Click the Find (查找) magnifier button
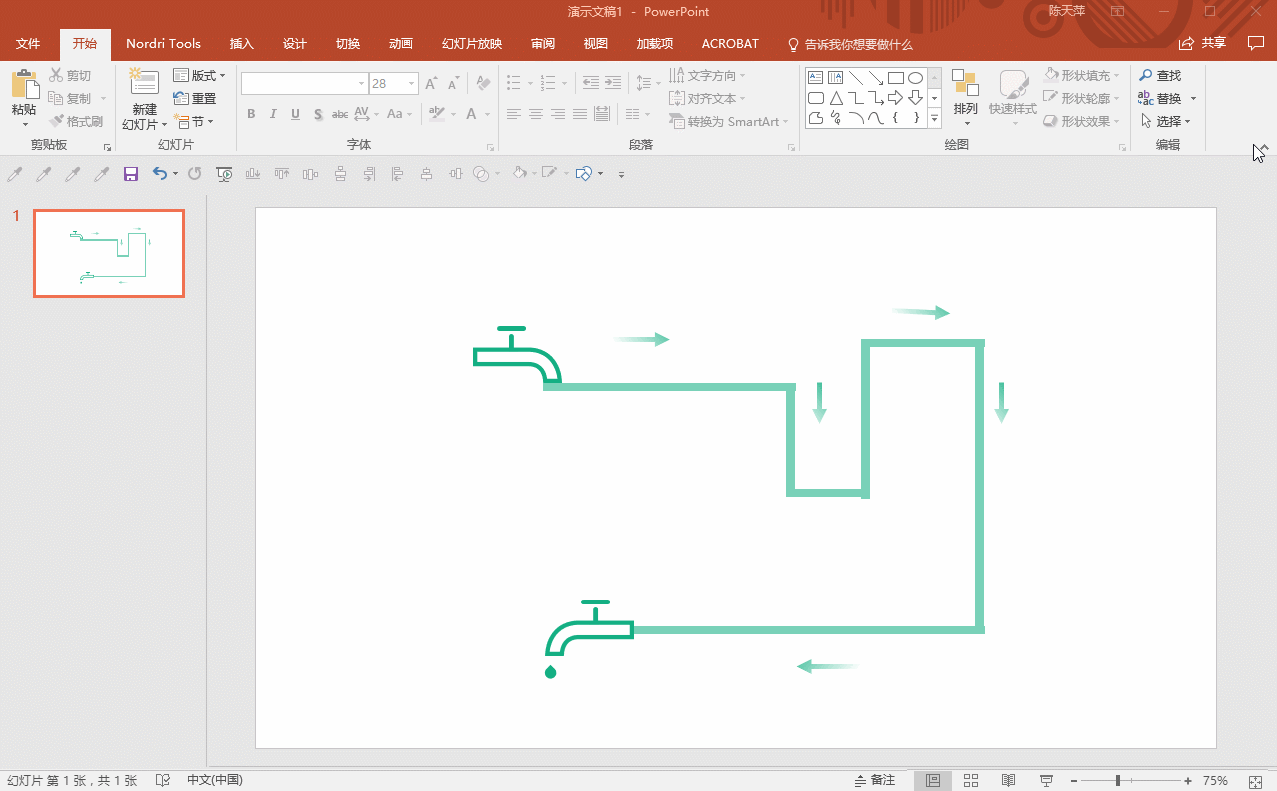The image size is (1277, 791). pyautogui.click(x=1160, y=76)
